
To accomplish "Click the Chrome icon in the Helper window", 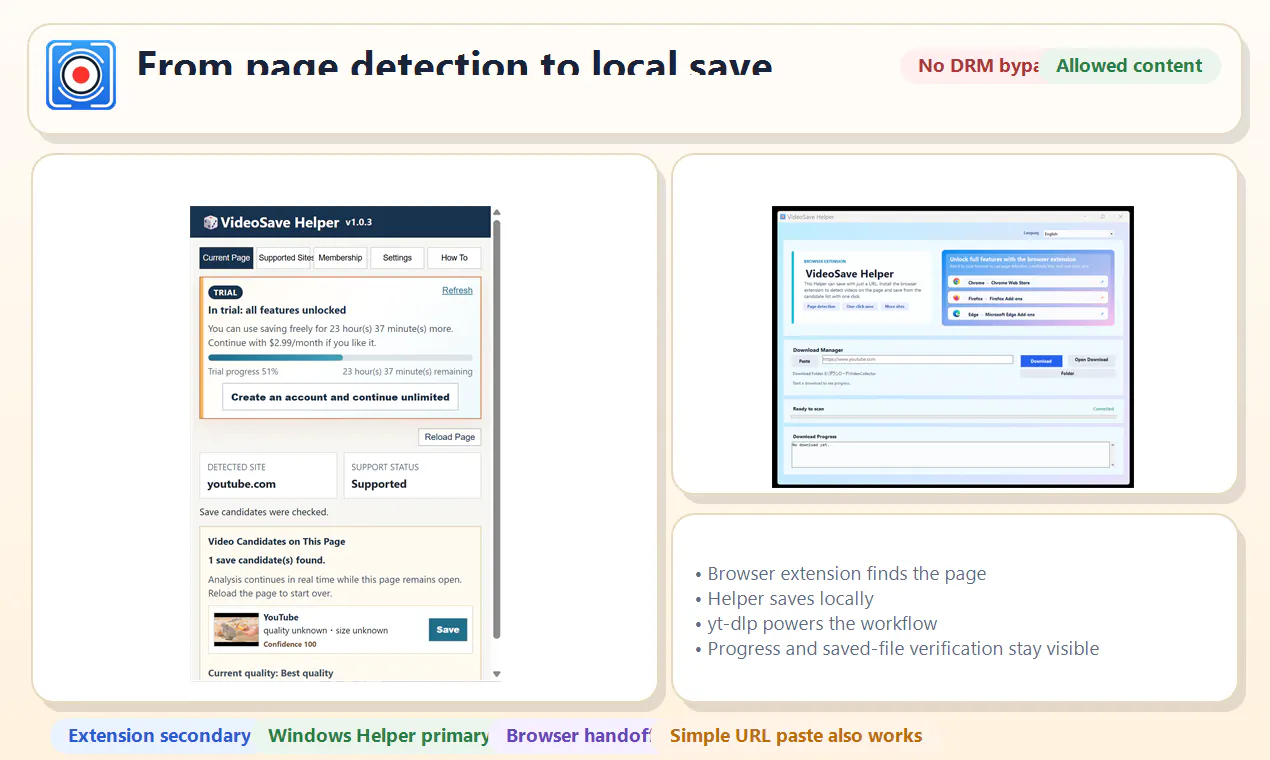I will (956, 282).
